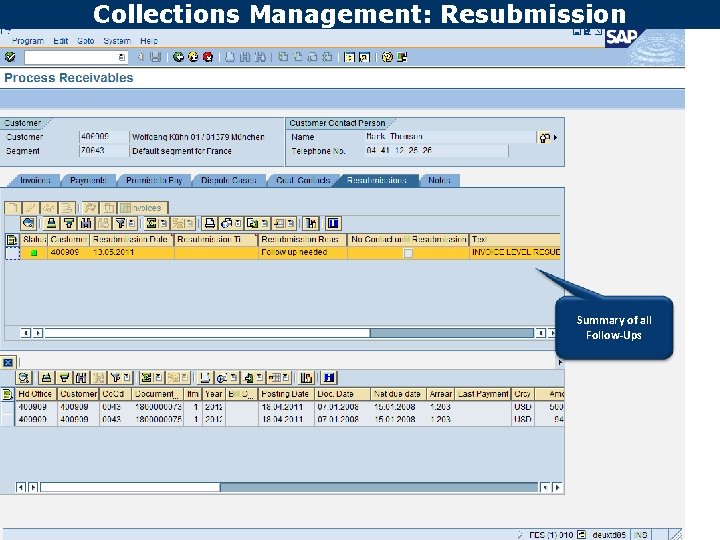This screenshot has height=540, width=720.
Task: Switch to the Promises to Pay tab
Action: pos(154,180)
